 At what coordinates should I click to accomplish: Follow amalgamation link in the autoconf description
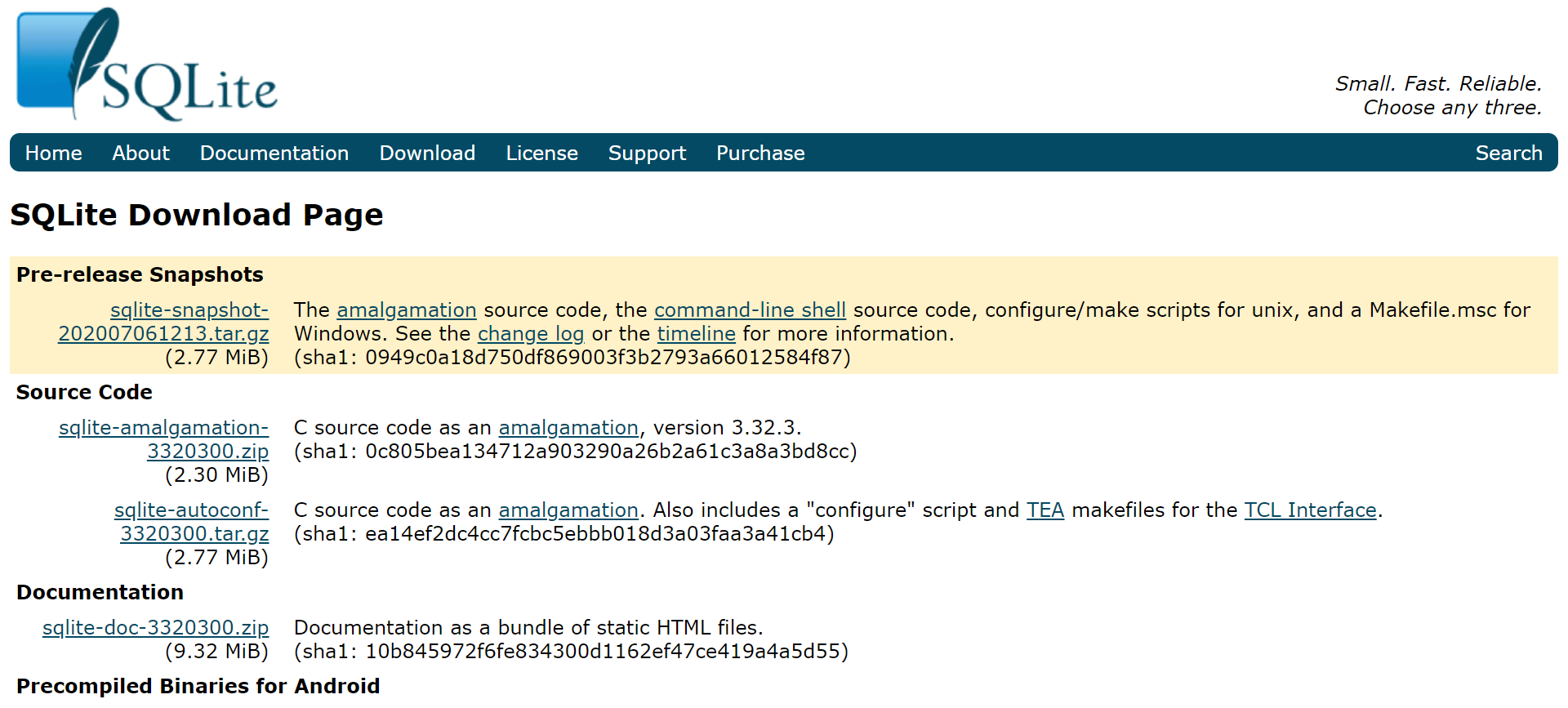coord(568,510)
